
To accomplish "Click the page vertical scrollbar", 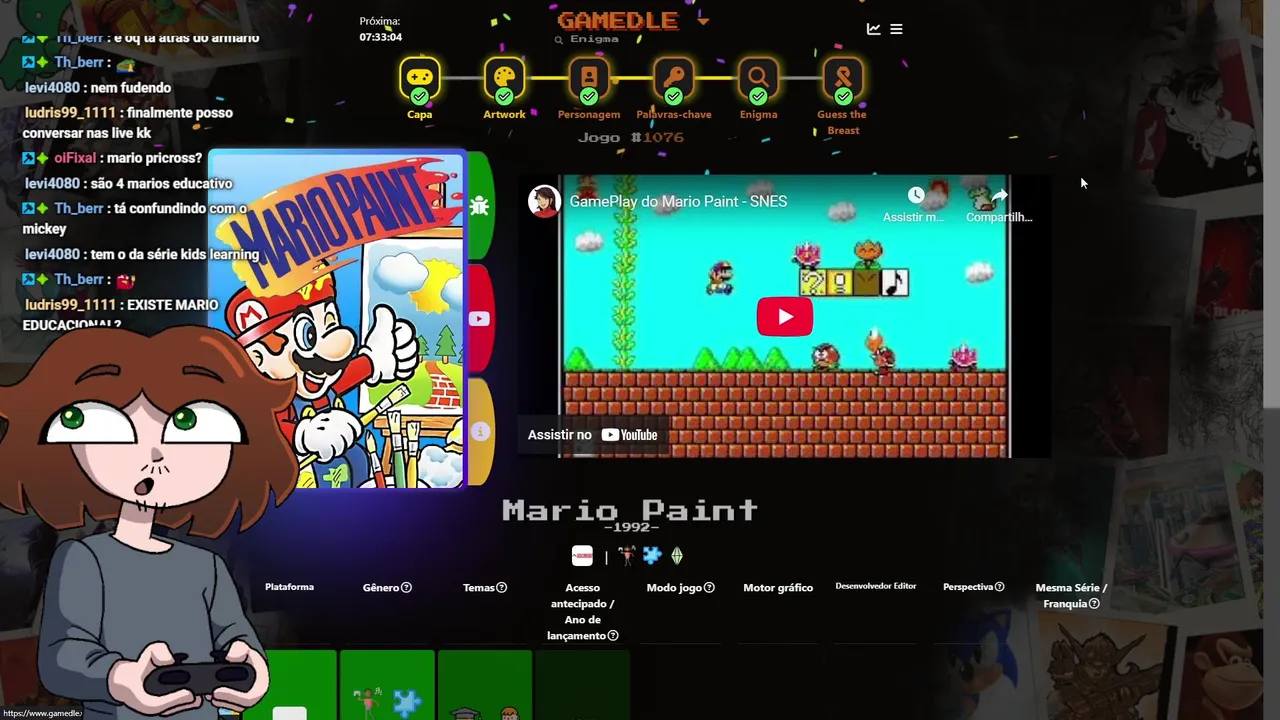I will pos(1272,204).
